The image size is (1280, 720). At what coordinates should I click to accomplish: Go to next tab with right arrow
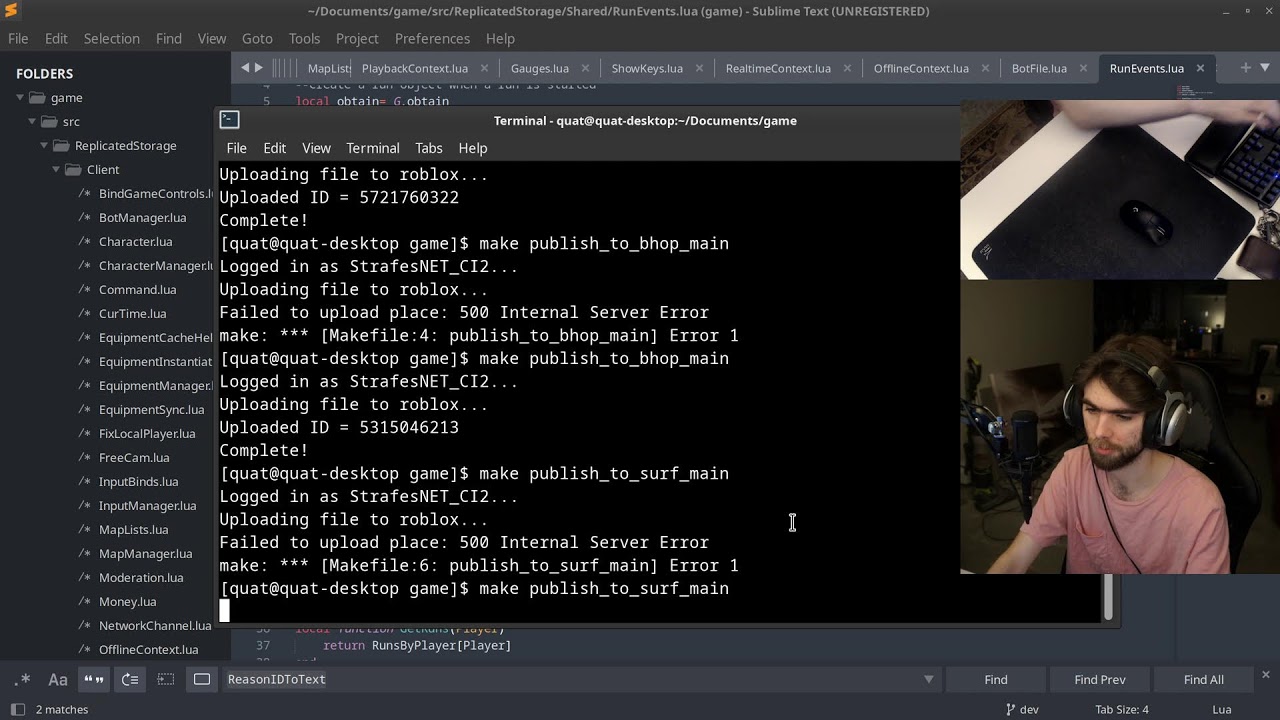[259, 68]
